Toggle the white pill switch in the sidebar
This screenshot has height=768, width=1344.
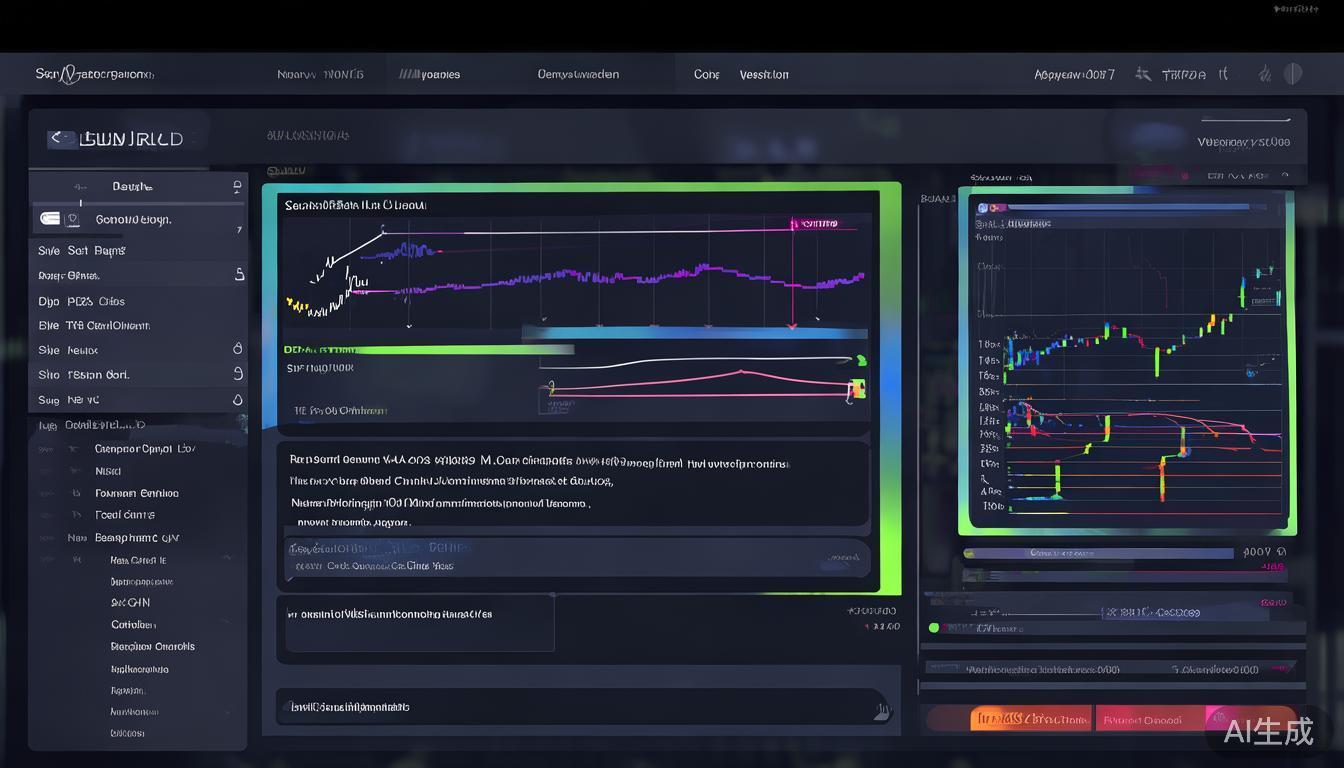point(50,219)
